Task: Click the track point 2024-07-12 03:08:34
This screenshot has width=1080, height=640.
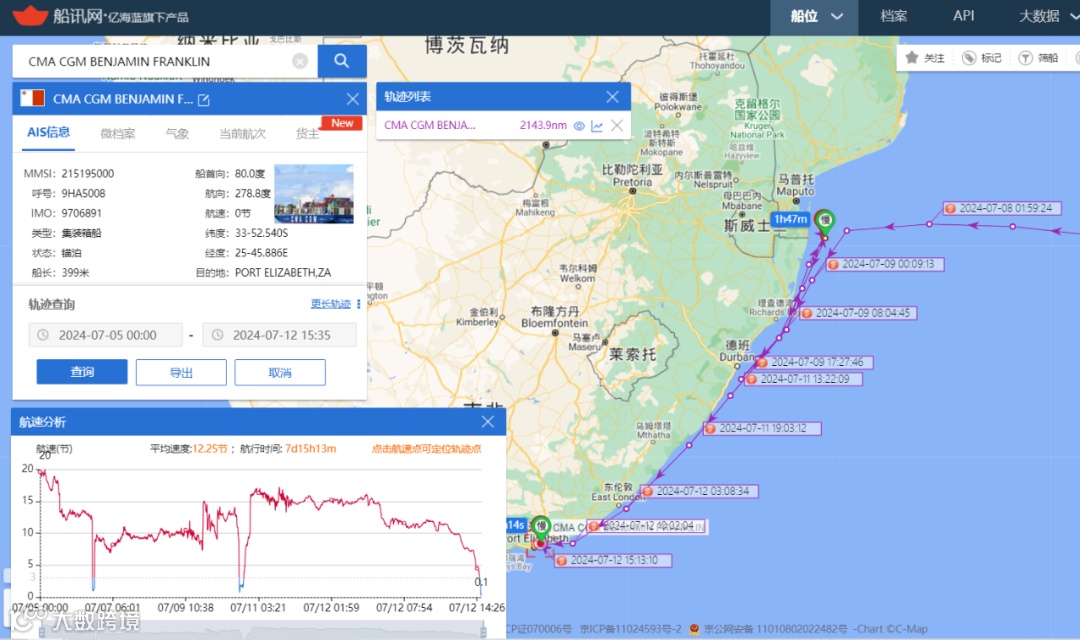Action: pos(698,491)
